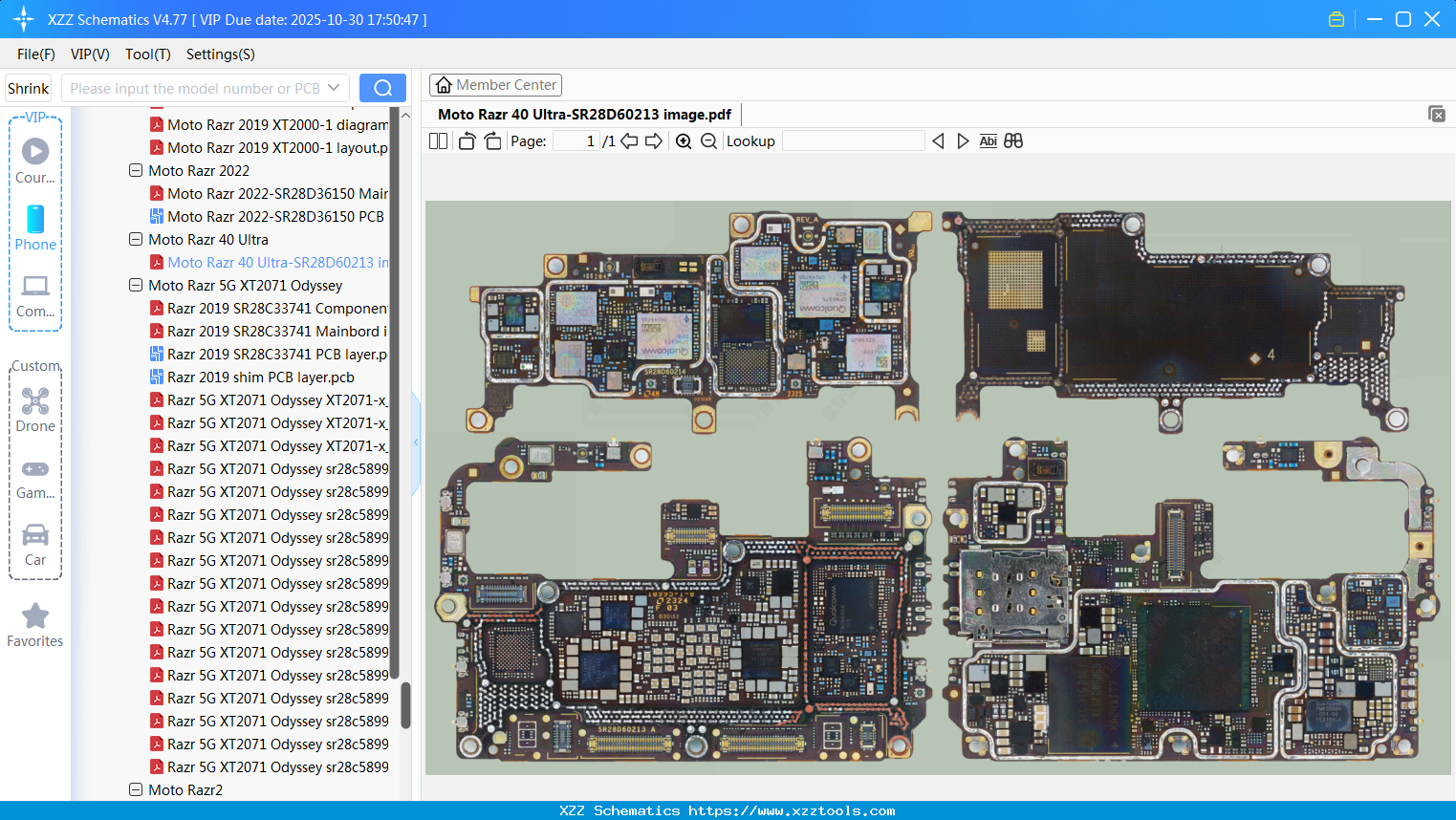Click the Page number field

pyautogui.click(x=576, y=141)
